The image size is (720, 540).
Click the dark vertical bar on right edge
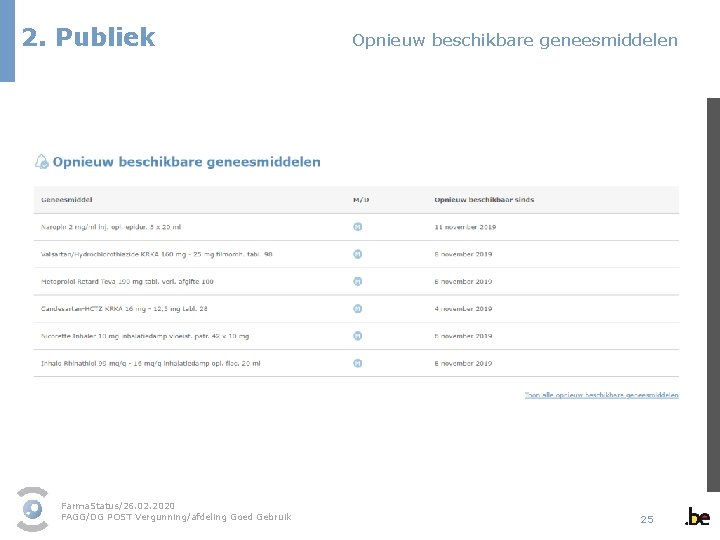713,295
